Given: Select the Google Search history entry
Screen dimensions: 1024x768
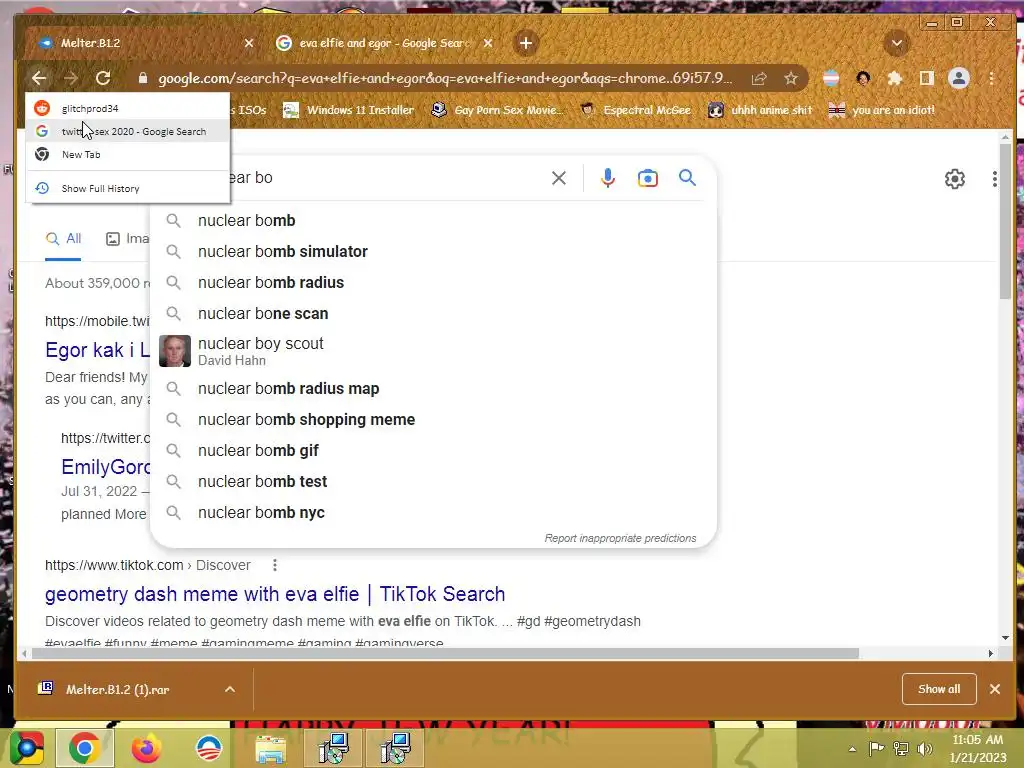Looking at the screenshot, I should point(128,131).
